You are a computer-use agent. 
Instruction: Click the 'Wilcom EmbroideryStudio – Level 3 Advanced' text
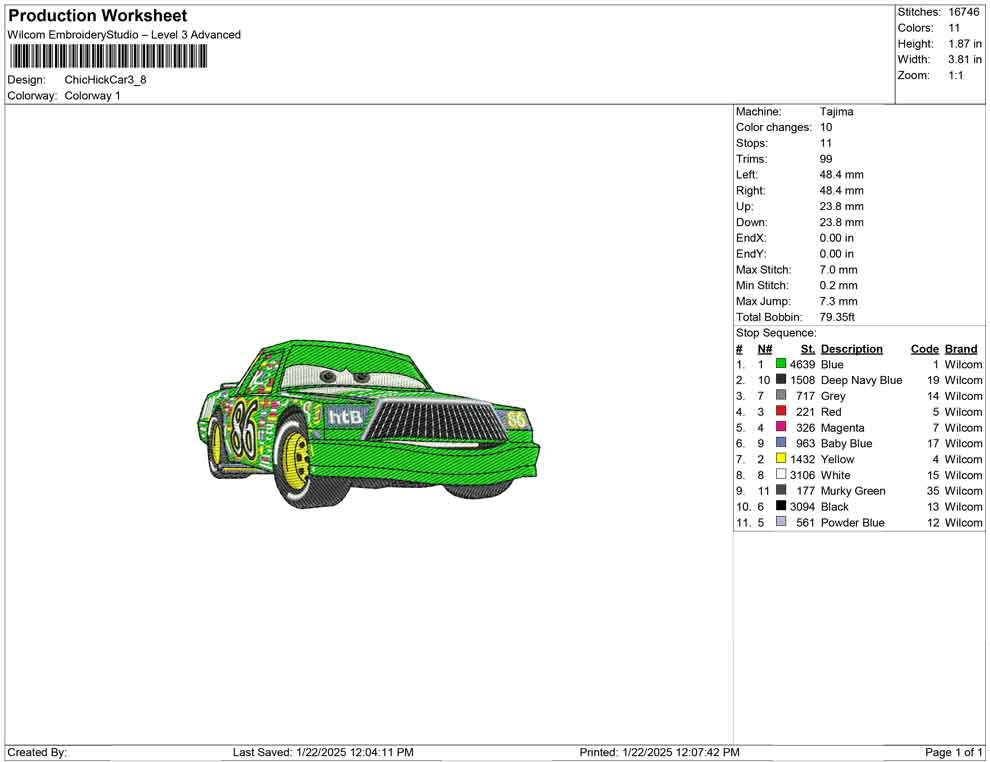tap(124, 35)
